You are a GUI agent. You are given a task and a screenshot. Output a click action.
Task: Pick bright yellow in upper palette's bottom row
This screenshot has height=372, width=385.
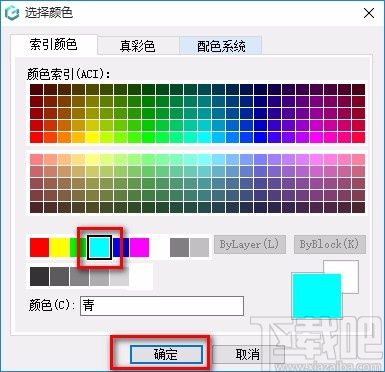pos(92,137)
